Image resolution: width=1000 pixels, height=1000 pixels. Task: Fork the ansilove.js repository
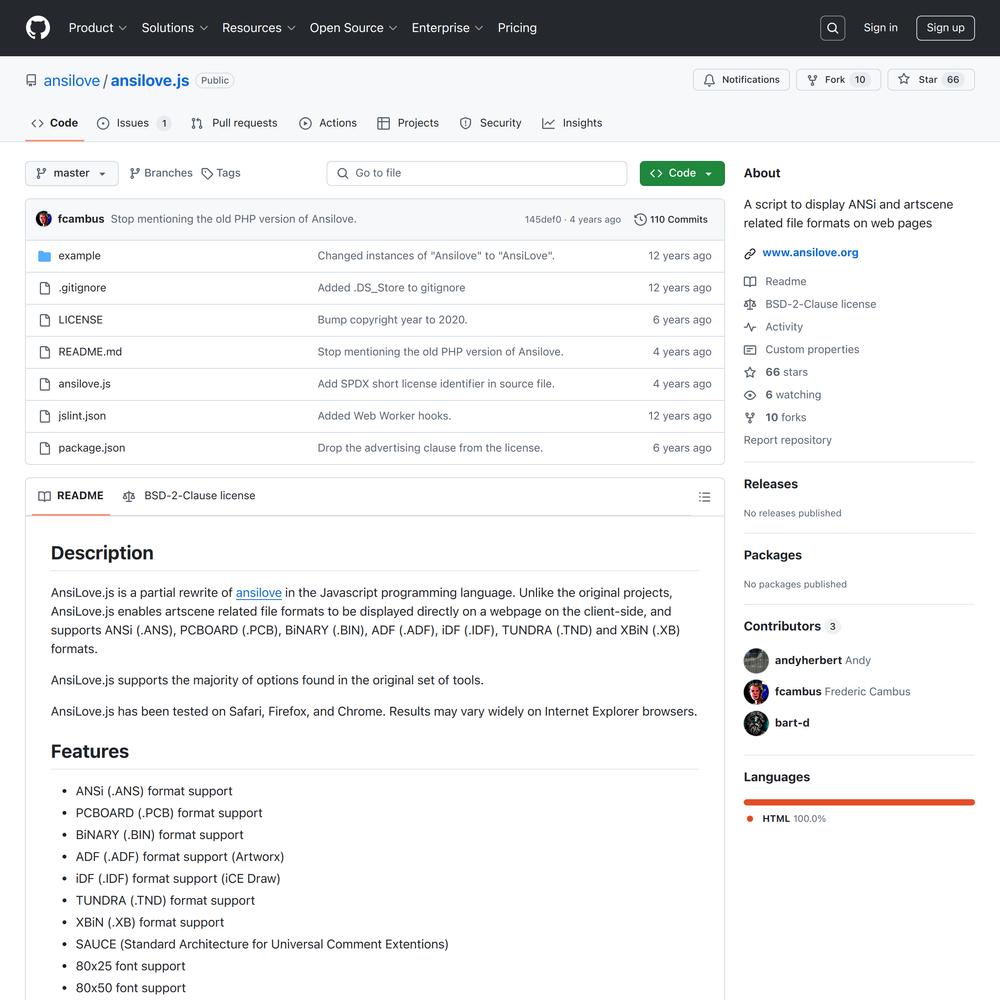[x=838, y=80]
